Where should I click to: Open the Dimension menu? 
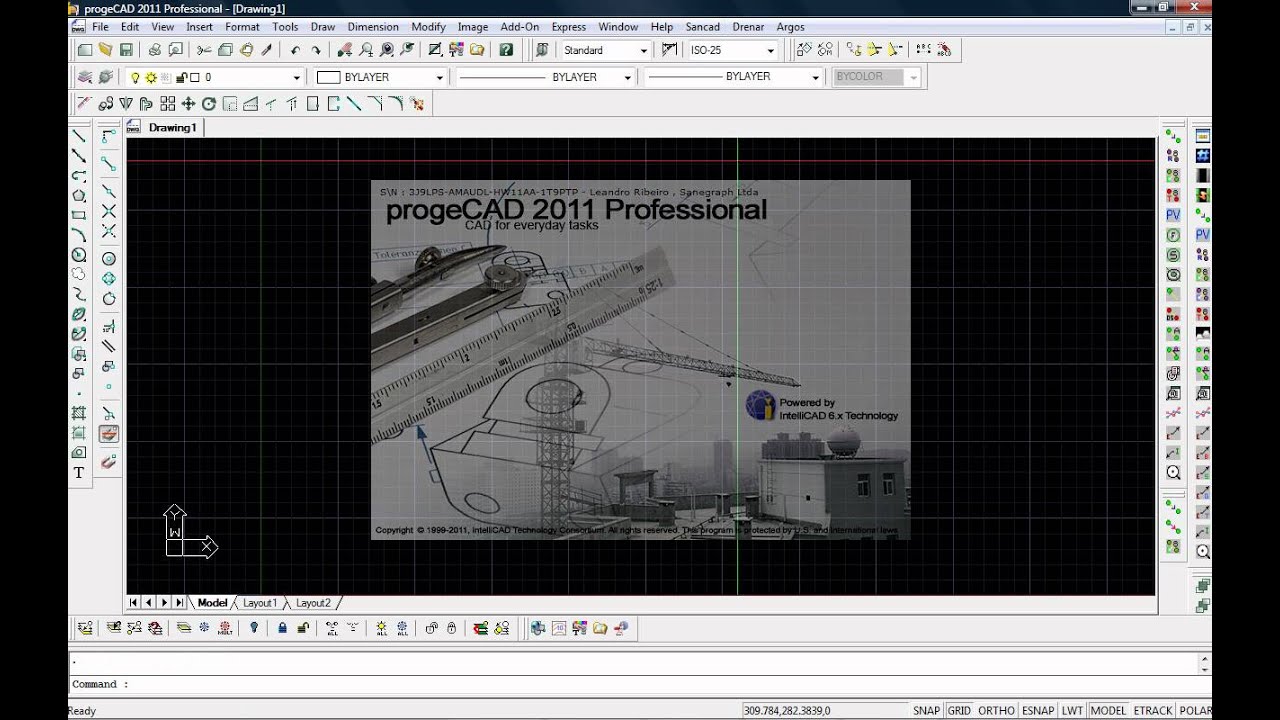tap(373, 27)
